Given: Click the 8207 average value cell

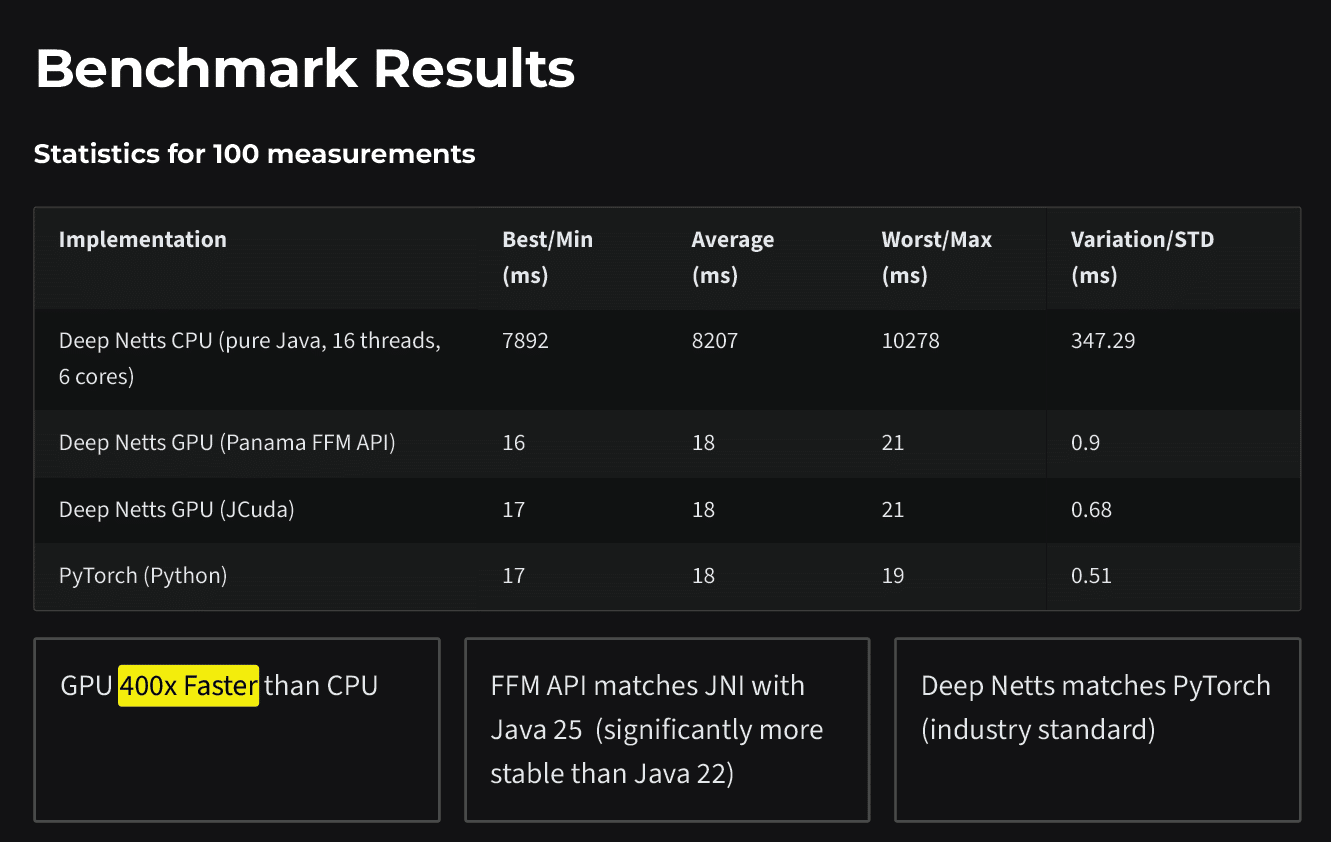Looking at the screenshot, I should [714, 341].
